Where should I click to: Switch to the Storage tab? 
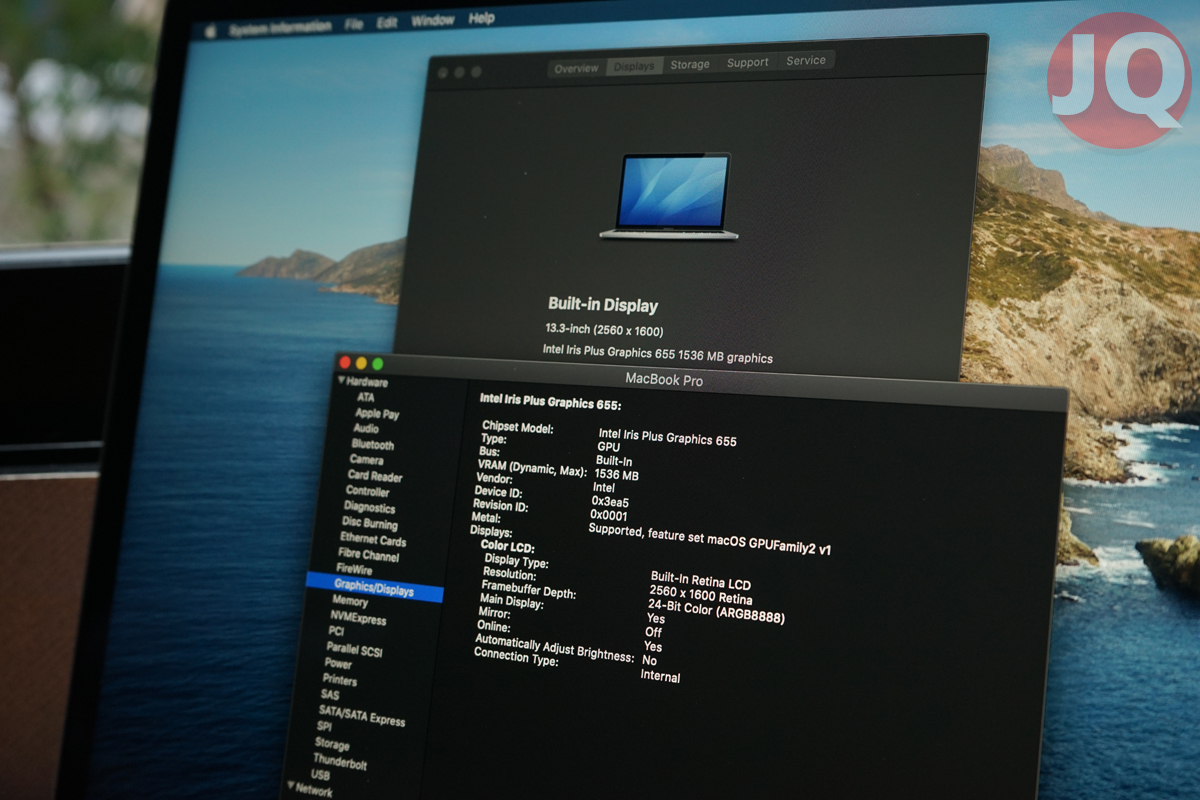[x=690, y=64]
